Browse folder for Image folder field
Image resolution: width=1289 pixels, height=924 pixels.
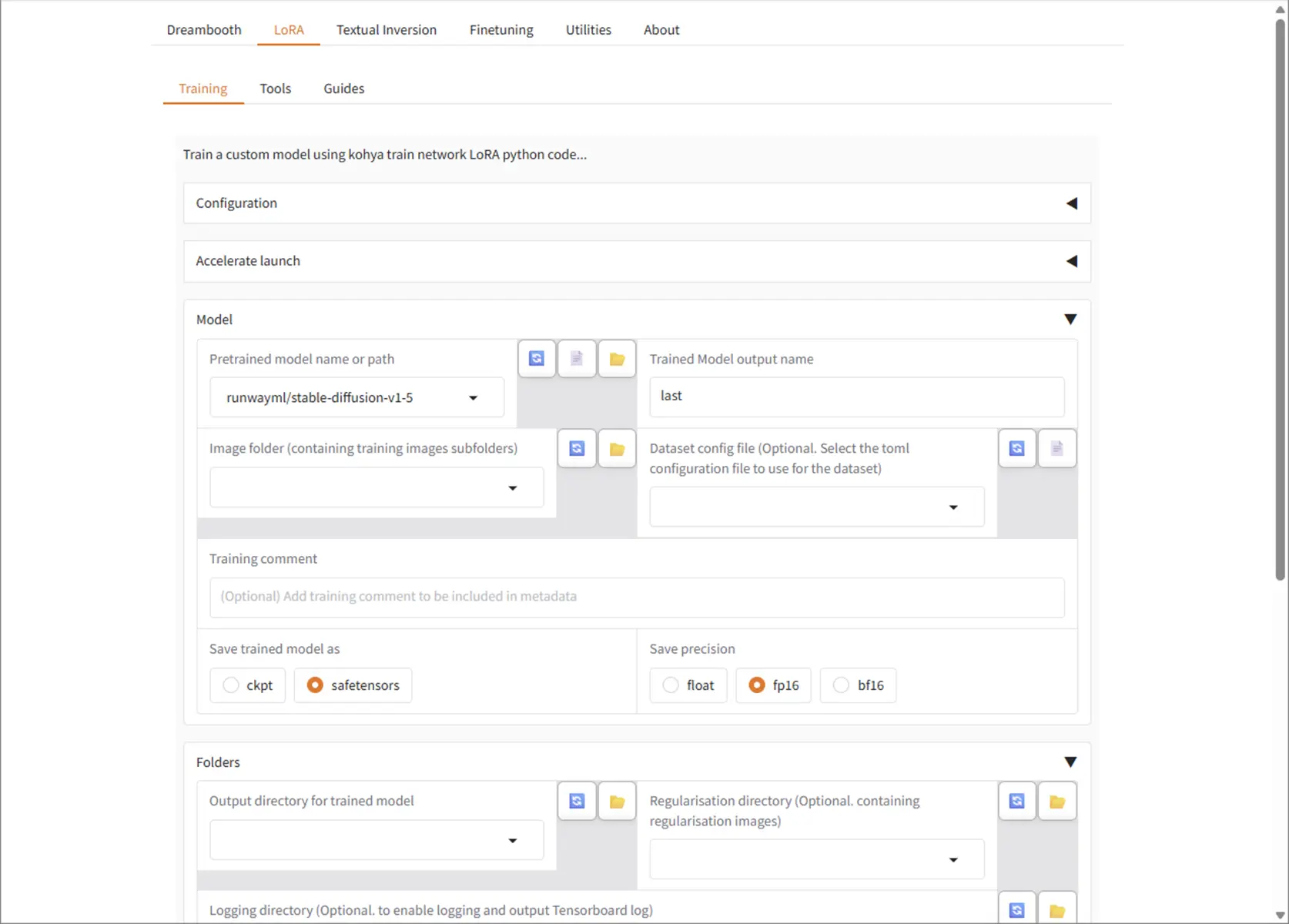[617, 448]
